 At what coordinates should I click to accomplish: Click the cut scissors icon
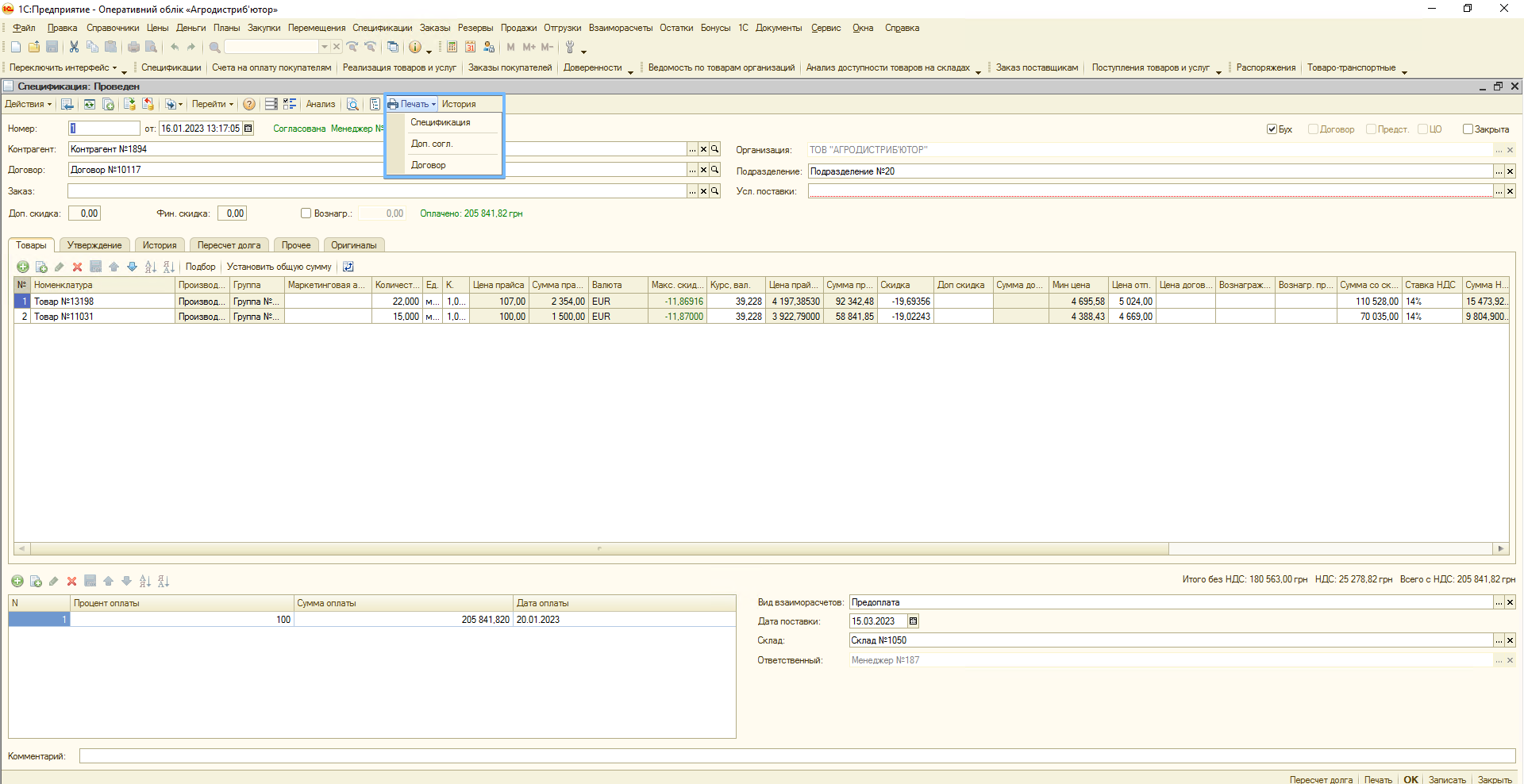click(x=74, y=47)
